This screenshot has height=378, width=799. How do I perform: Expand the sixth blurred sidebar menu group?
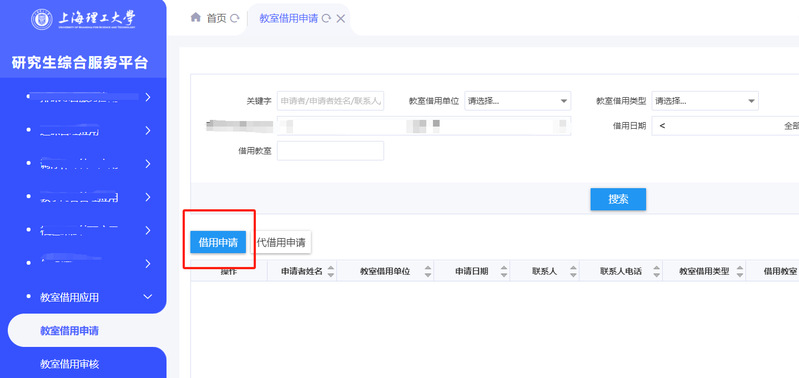pyautogui.click(x=148, y=264)
